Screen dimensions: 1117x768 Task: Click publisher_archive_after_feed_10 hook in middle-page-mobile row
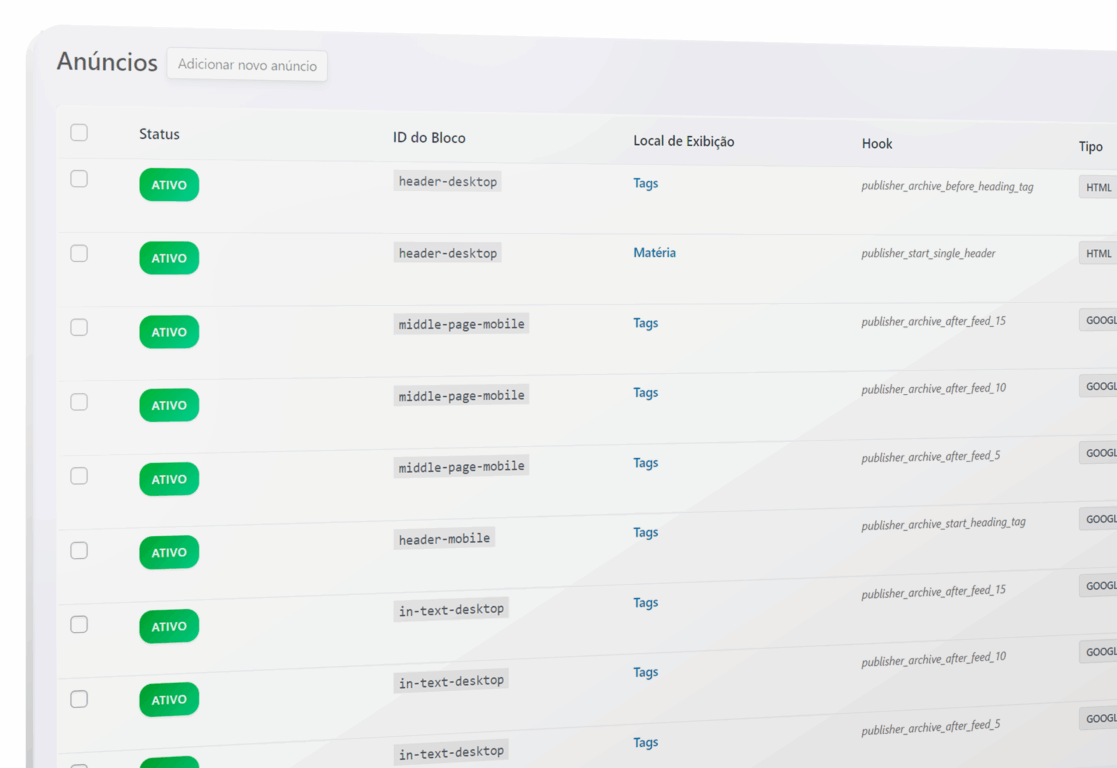pos(933,389)
